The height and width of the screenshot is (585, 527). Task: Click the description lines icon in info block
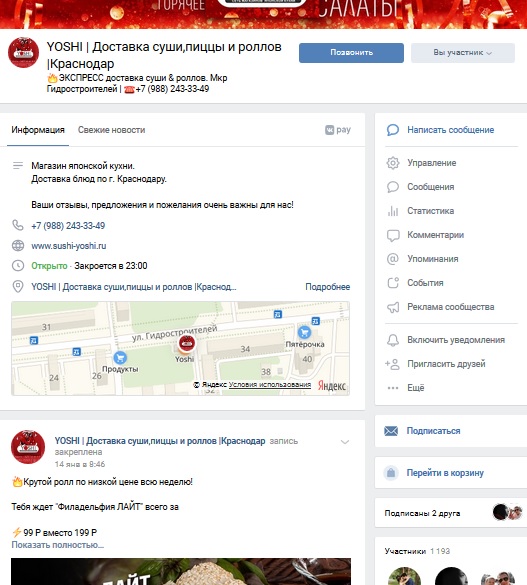[18, 165]
